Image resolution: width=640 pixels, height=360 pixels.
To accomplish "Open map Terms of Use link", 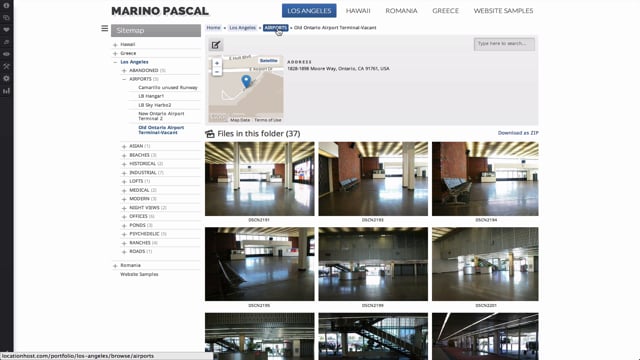I will click(268, 120).
